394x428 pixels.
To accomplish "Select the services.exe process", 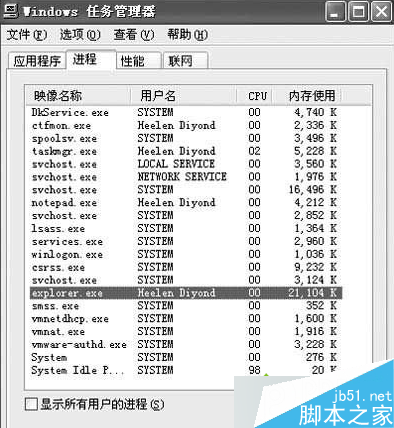I will [185, 241].
